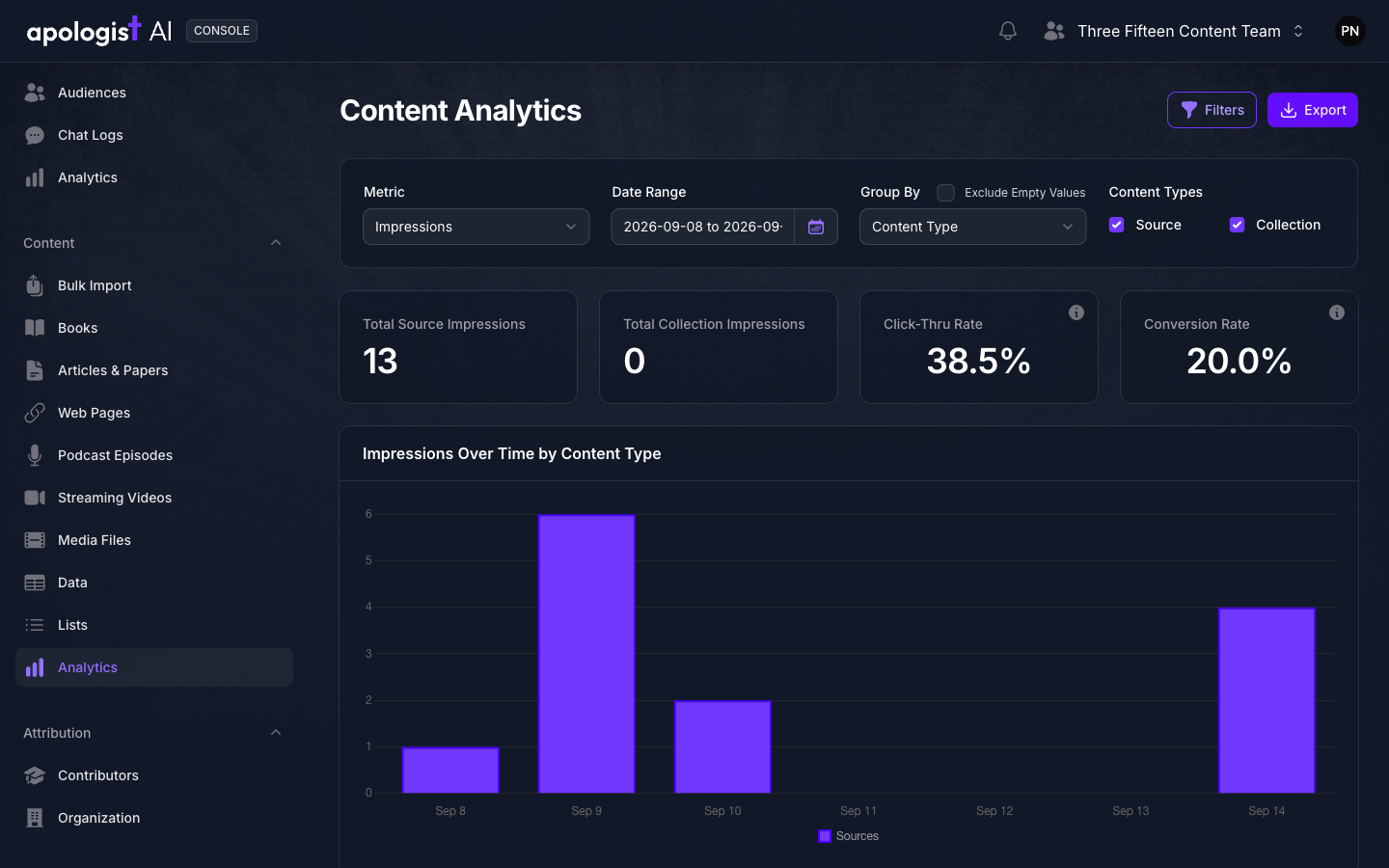The height and width of the screenshot is (868, 1389).
Task: Click the Total Source Impressions card
Action: tap(458, 347)
